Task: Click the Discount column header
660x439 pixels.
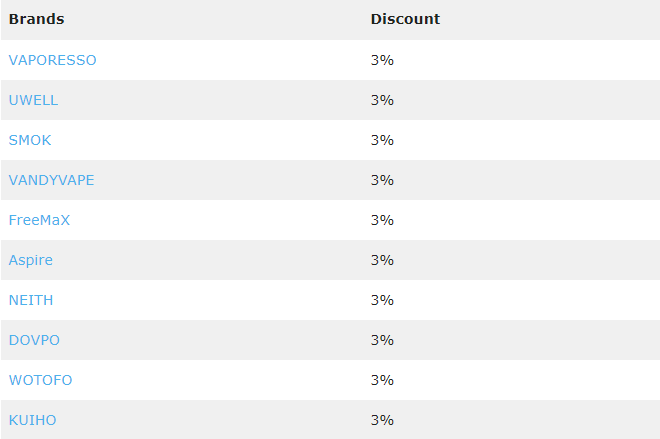Action: pos(405,19)
